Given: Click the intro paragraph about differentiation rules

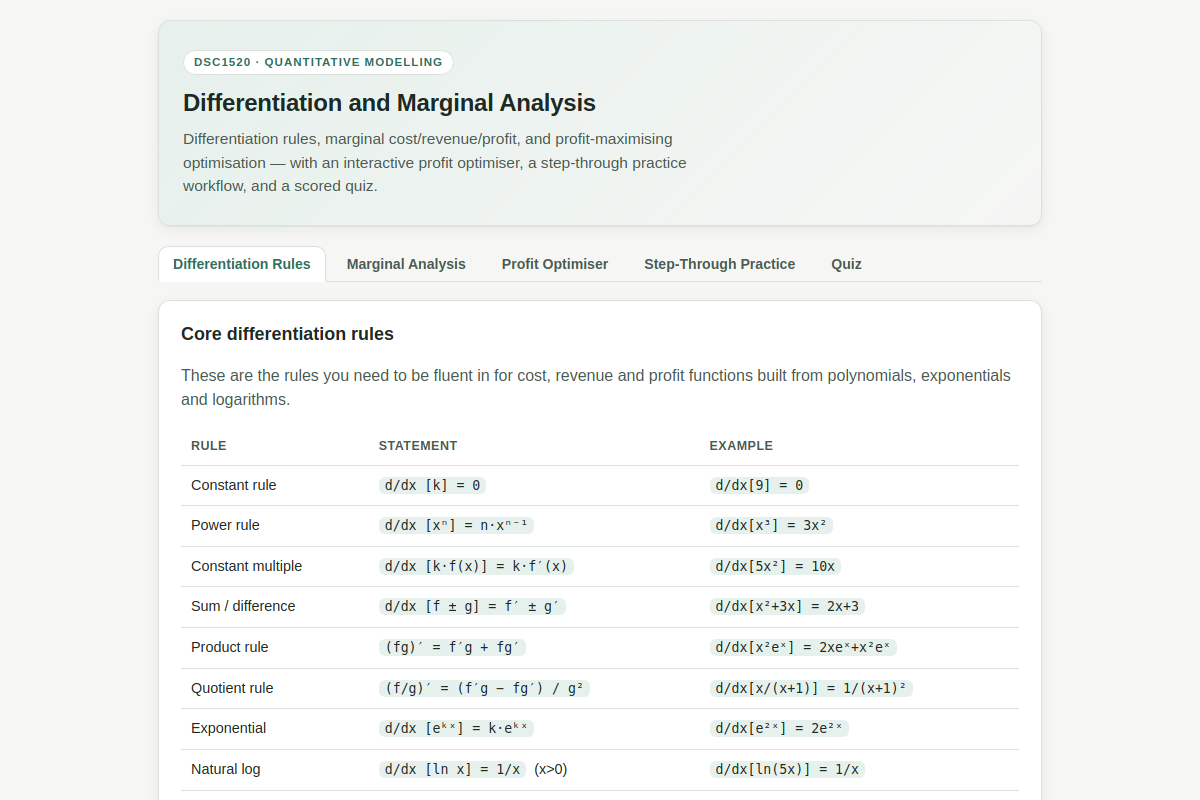Looking at the screenshot, I should [435, 162].
